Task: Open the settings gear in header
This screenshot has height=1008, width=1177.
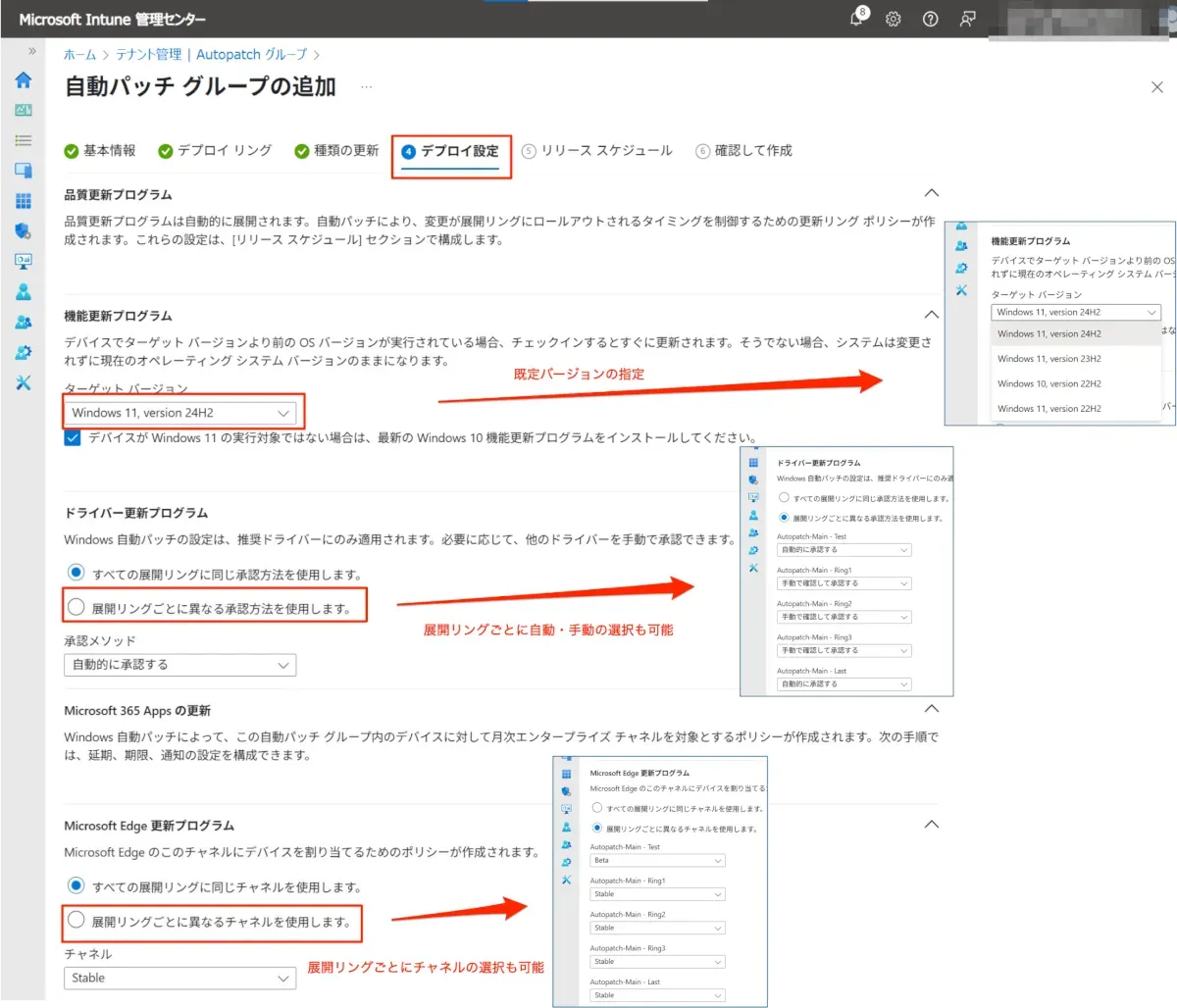Action: click(x=894, y=20)
